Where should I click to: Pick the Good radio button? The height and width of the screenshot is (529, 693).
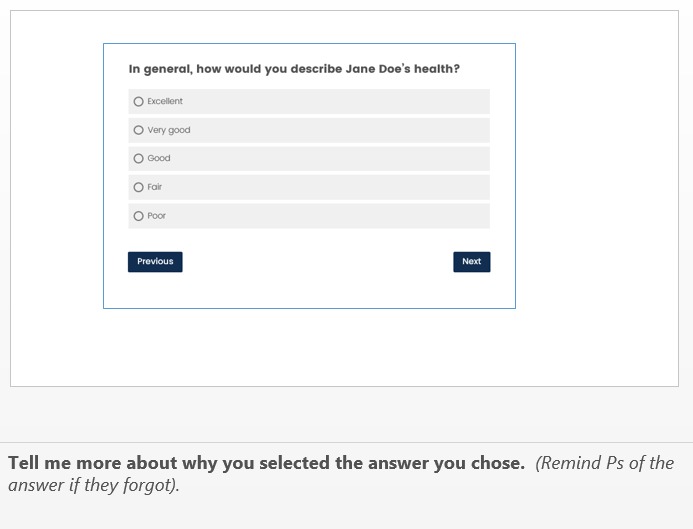[138, 159]
